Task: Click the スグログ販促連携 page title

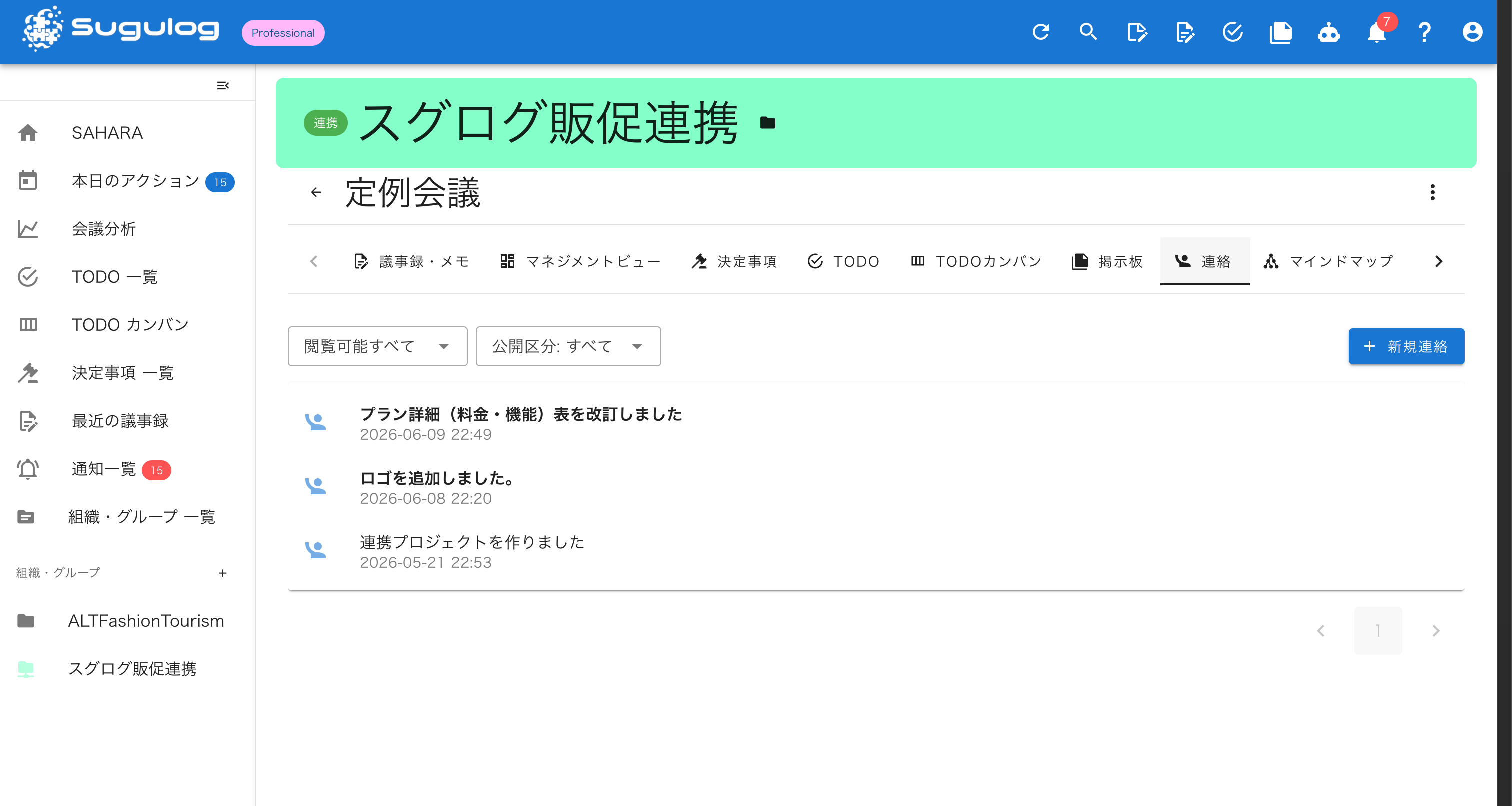Action: [x=549, y=122]
